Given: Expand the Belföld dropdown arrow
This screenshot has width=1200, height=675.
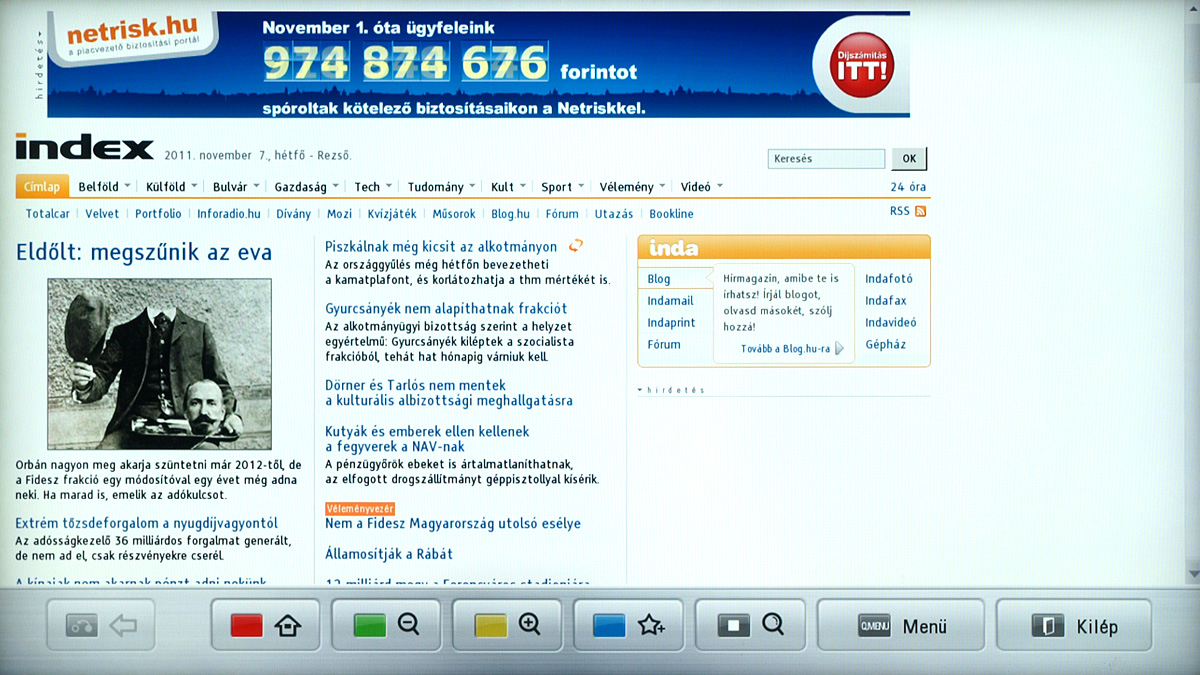Looking at the screenshot, I should point(129,186).
